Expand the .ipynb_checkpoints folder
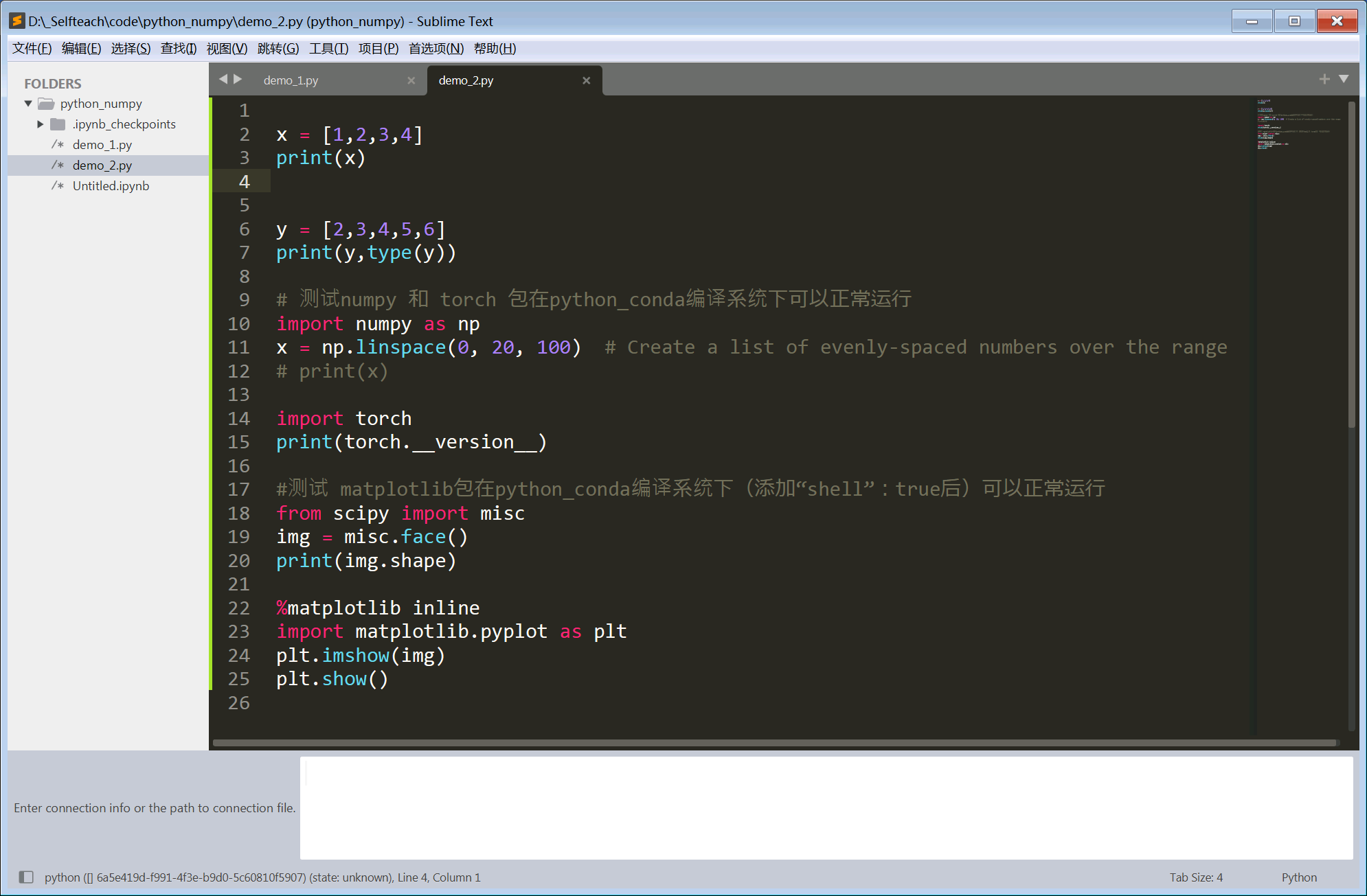 (x=40, y=124)
